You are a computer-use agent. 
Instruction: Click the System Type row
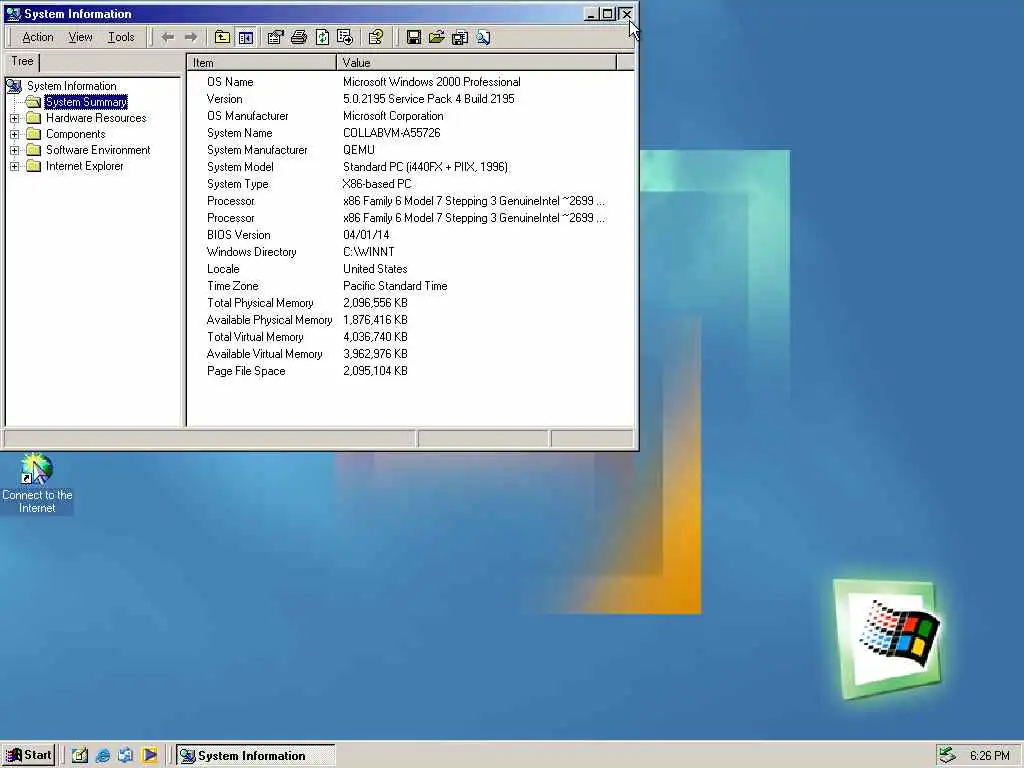pyautogui.click(x=410, y=184)
